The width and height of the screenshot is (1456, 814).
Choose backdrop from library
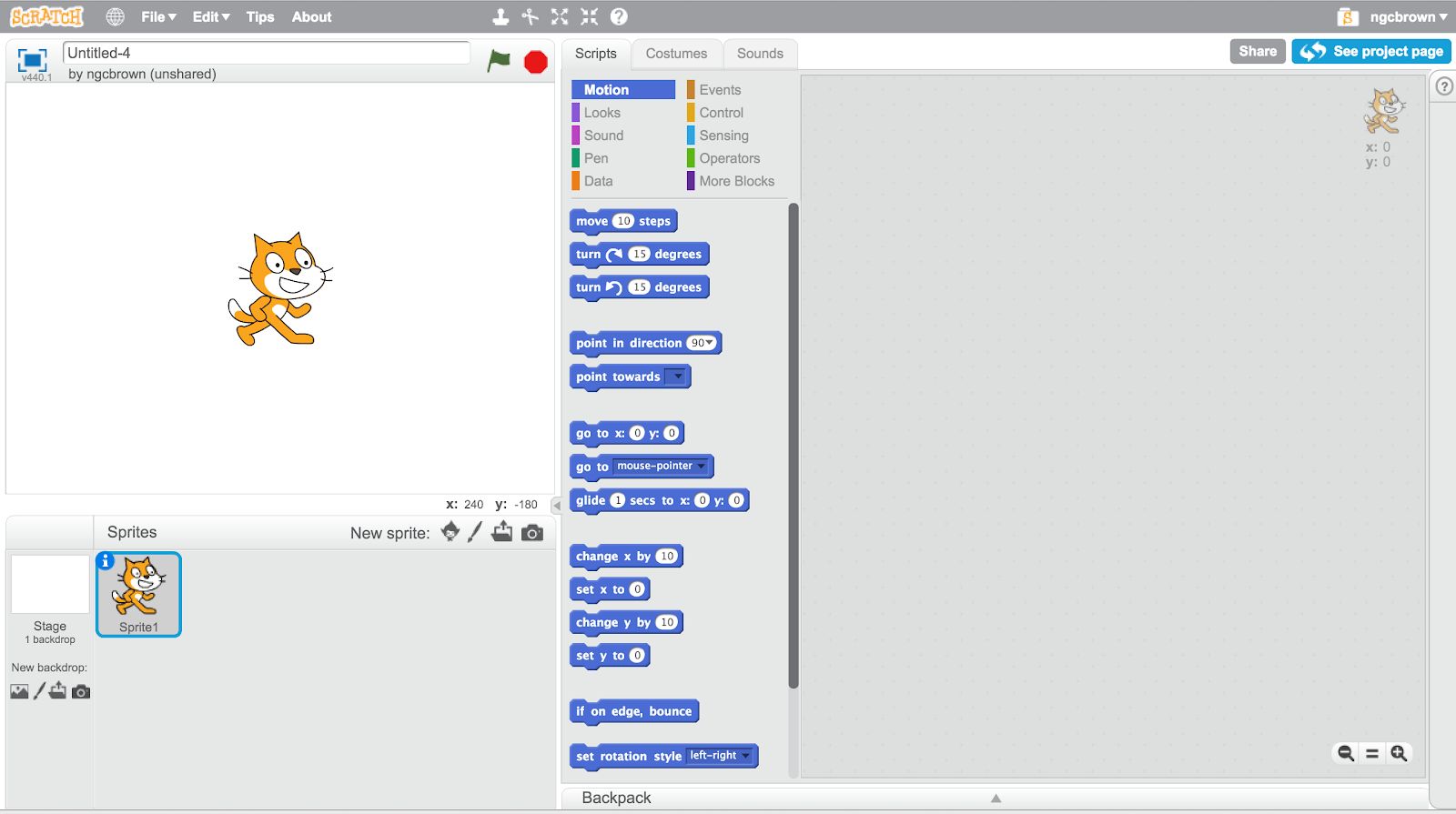coord(19,691)
